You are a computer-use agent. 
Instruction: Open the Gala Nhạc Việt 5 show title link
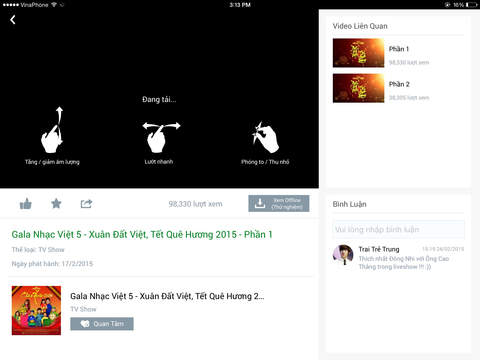pos(167,296)
